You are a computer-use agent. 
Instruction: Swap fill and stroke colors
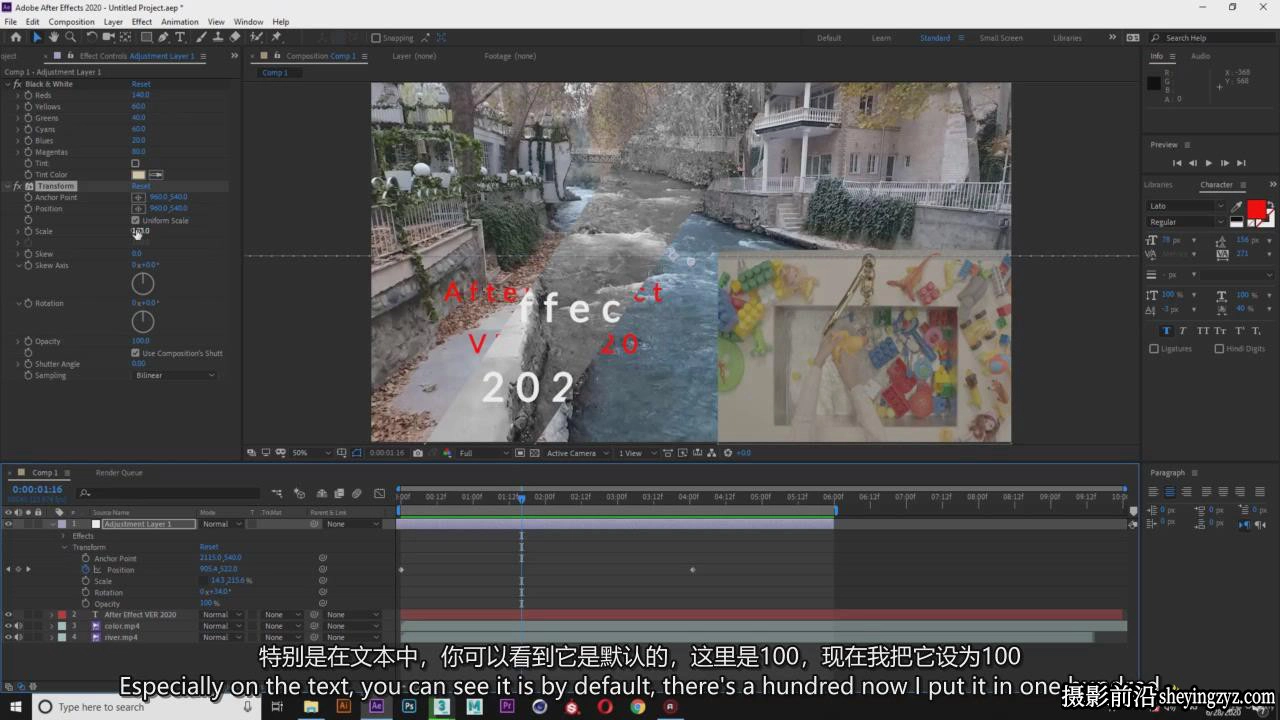1270,205
